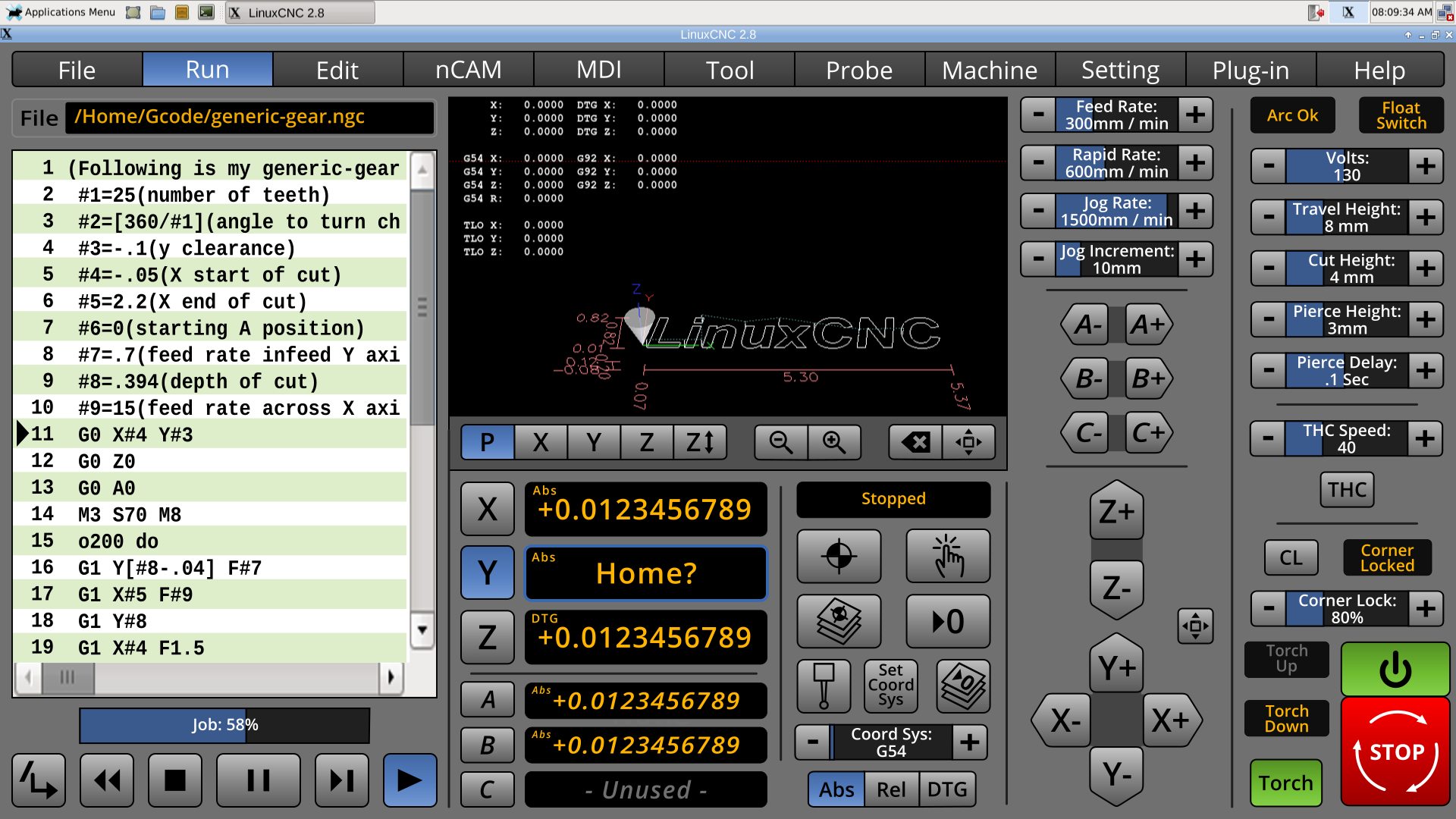
Task: Increase Cut Height with plus
Action: pos(1426,268)
